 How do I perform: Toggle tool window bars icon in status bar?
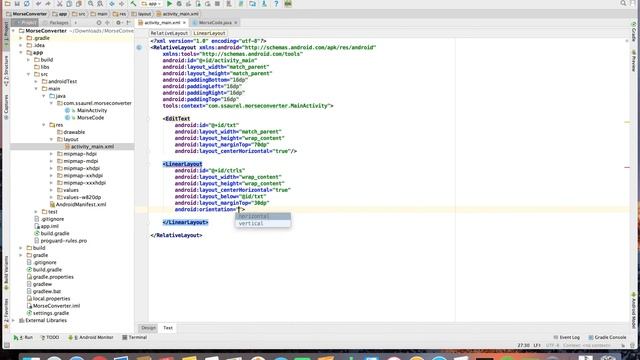(x=7, y=345)
